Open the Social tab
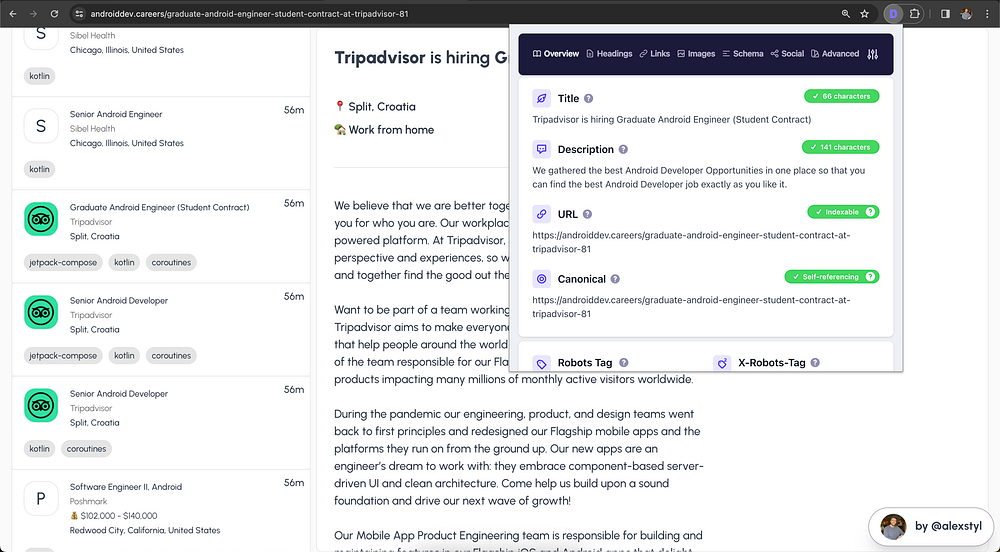 [788, 54]
